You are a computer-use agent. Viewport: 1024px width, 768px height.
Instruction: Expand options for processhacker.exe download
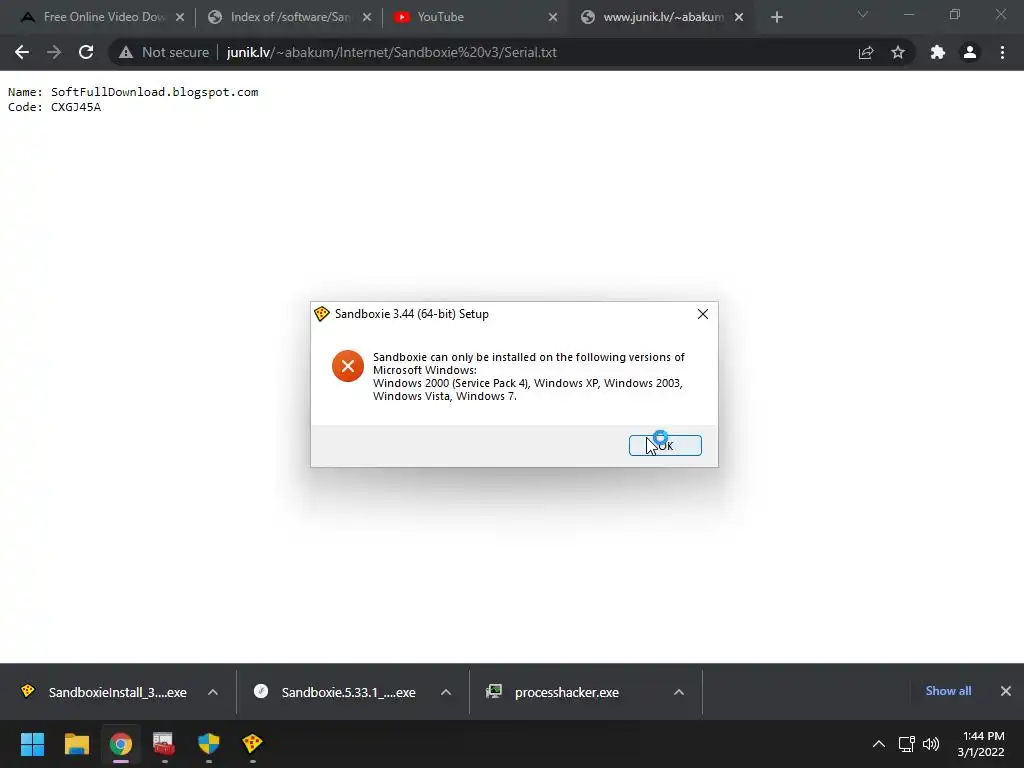tap(679, 692)
